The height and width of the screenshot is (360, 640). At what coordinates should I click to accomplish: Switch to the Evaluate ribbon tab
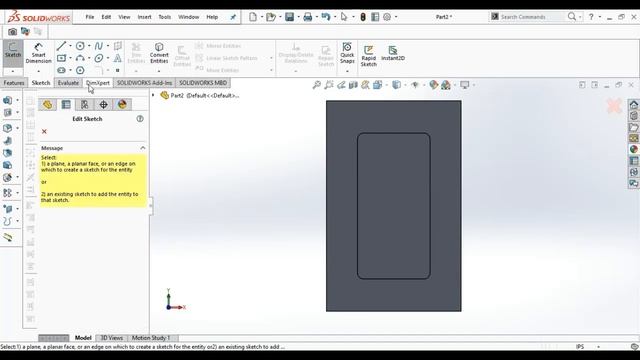point(68,83)
